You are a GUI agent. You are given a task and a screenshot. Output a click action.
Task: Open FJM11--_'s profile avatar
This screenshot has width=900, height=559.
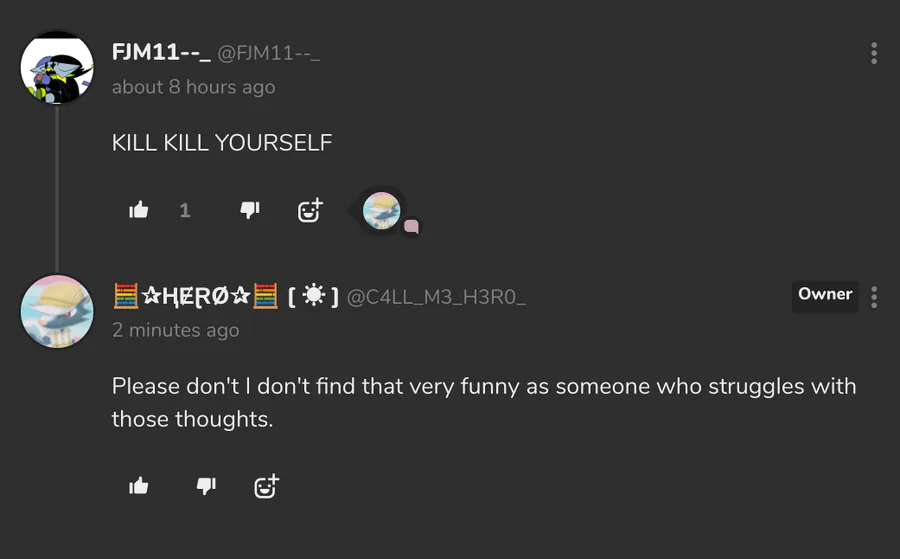pos(57,68)
